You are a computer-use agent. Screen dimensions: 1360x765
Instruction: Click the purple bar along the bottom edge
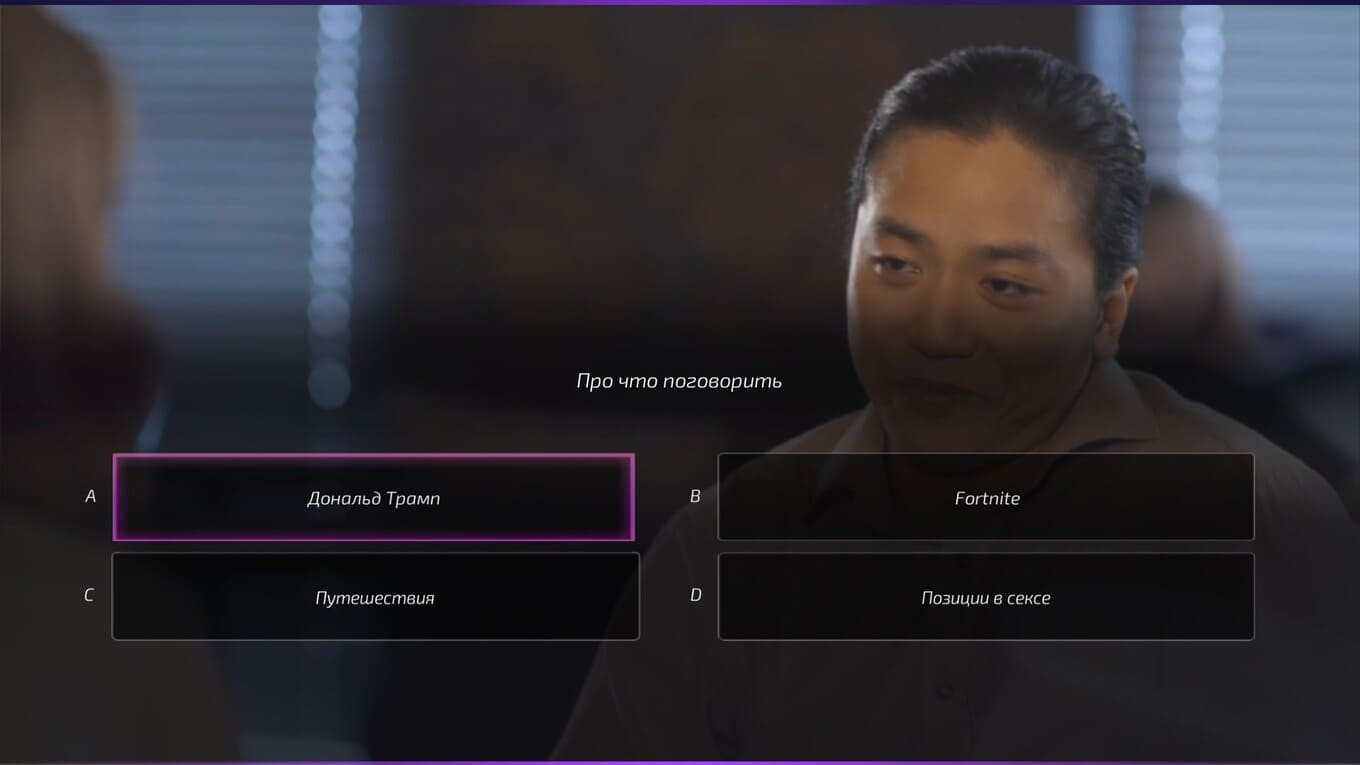[x=680, y=762]
